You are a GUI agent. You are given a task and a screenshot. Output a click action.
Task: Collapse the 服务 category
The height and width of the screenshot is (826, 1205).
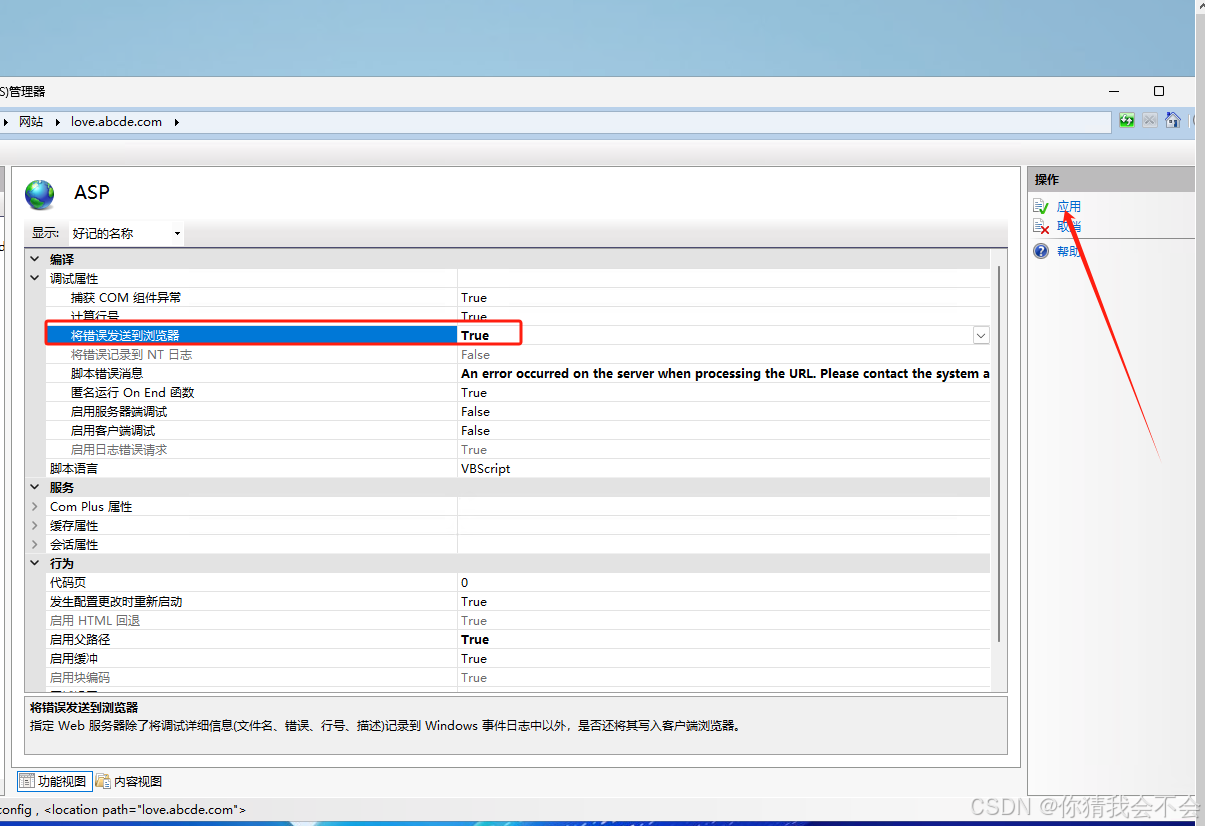coord(35,487)
